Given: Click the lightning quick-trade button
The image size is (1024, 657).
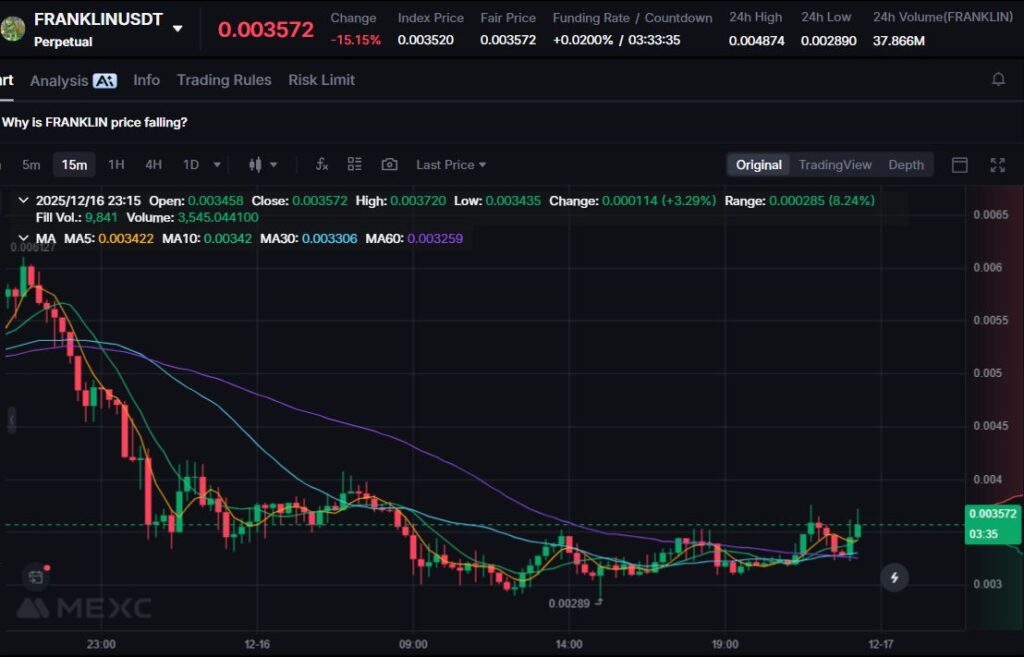Looking at the screenshot, I should pos(894,577).
